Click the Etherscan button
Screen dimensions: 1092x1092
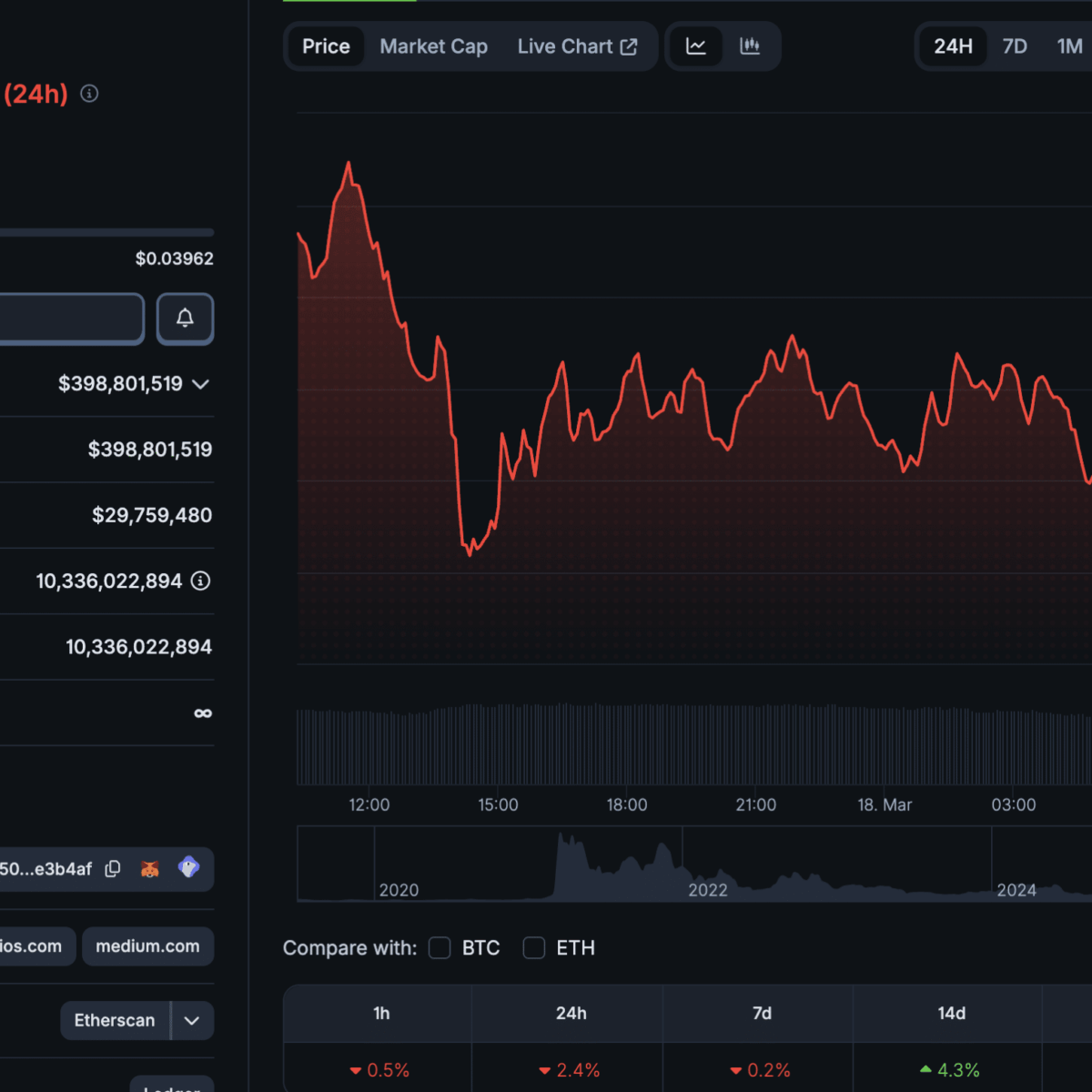(x=115, y=1021)
